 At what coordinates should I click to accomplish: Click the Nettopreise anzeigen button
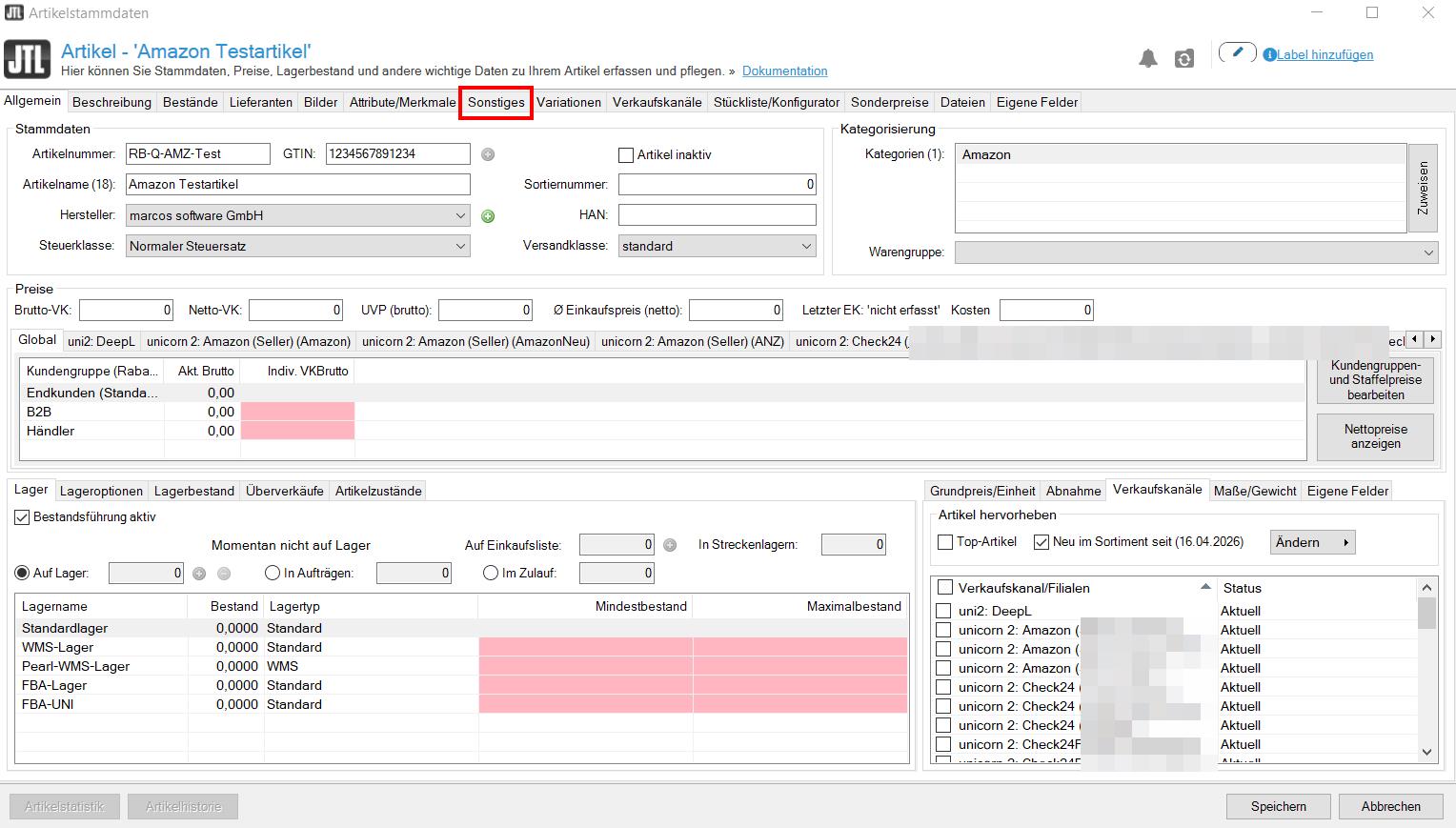click(1375, 436)
